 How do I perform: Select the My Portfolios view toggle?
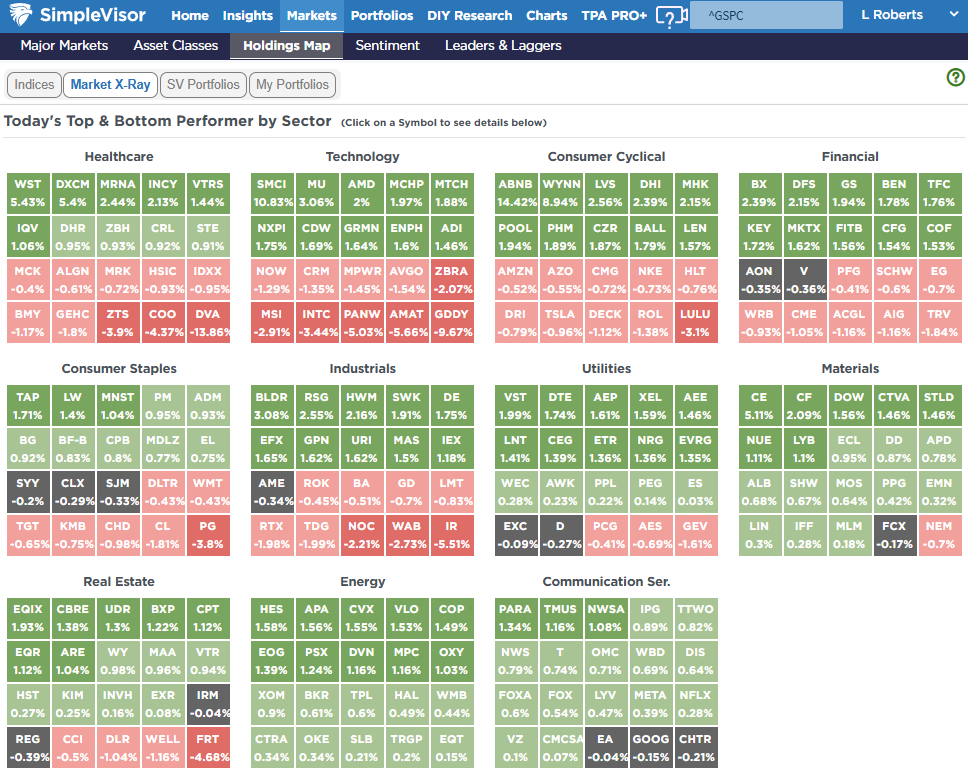point(292,85)
